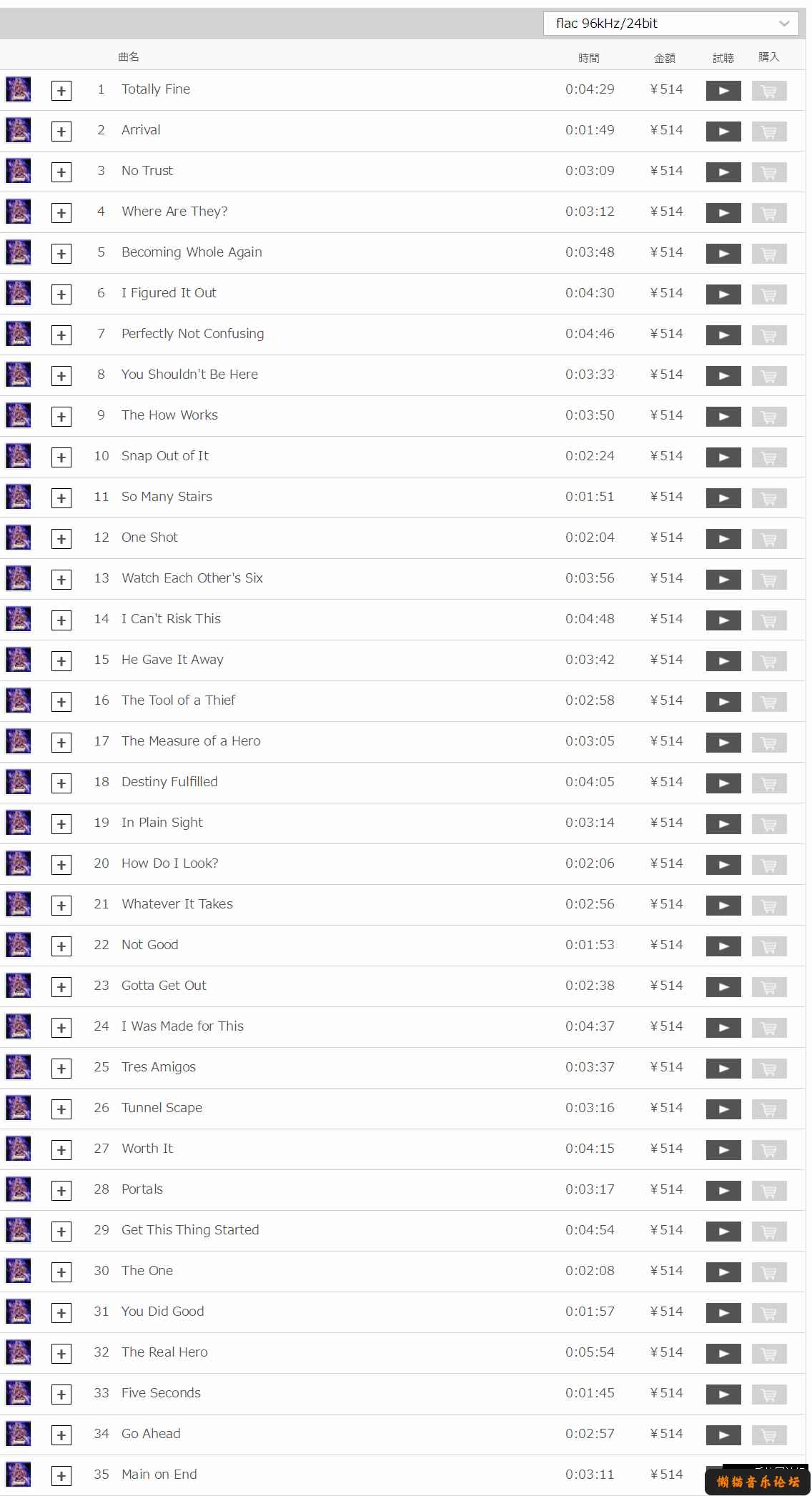Add Perfectly Not Confusing to cart
The width and height of the screenshot is (812, 1496).
coord(769,335)
